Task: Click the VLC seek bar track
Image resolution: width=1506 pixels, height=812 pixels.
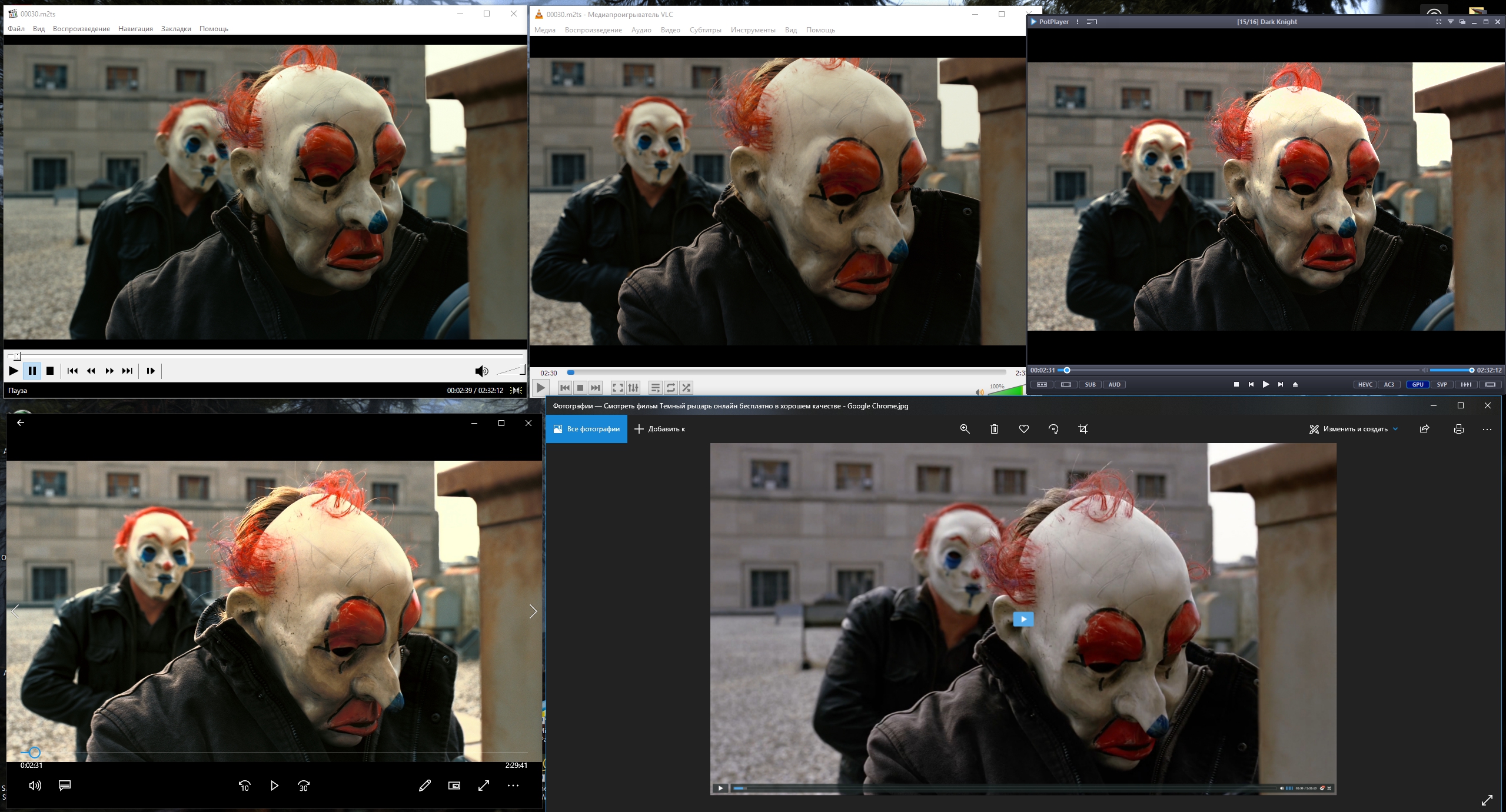Action: (x=786, y=372)
